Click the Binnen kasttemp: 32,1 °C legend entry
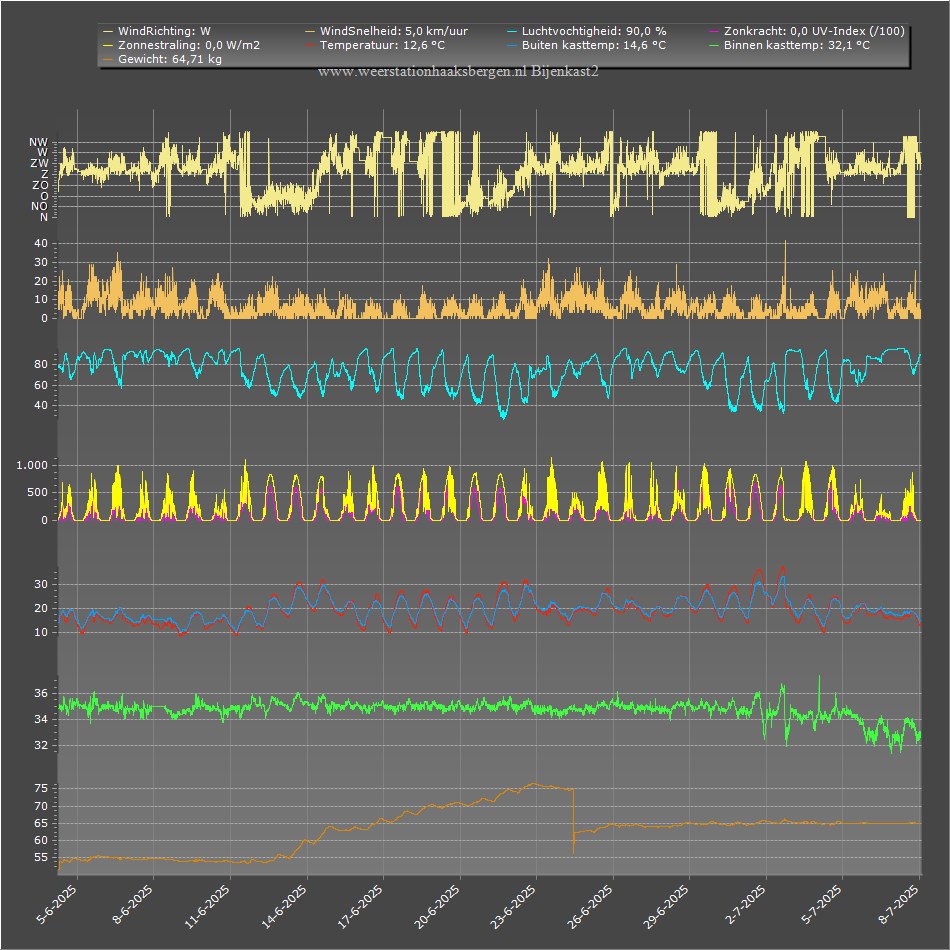The height and width of the screenshot is (950, 950). (790, 45)
